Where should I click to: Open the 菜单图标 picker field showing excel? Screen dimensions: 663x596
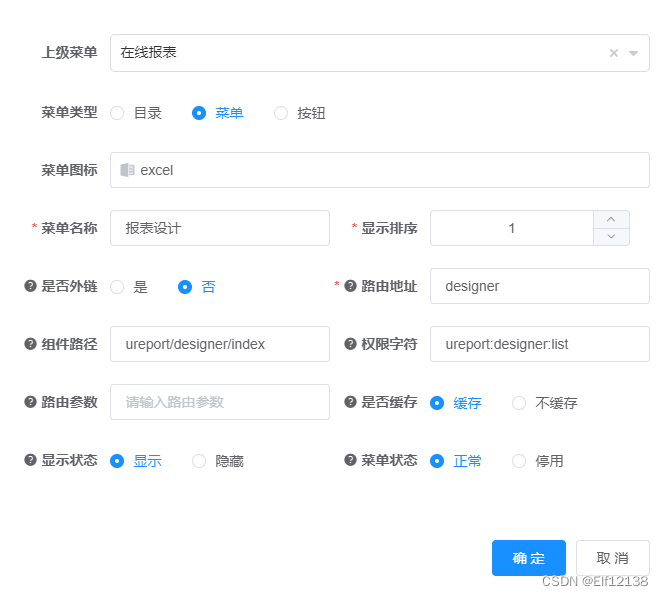tap(380, 170)
